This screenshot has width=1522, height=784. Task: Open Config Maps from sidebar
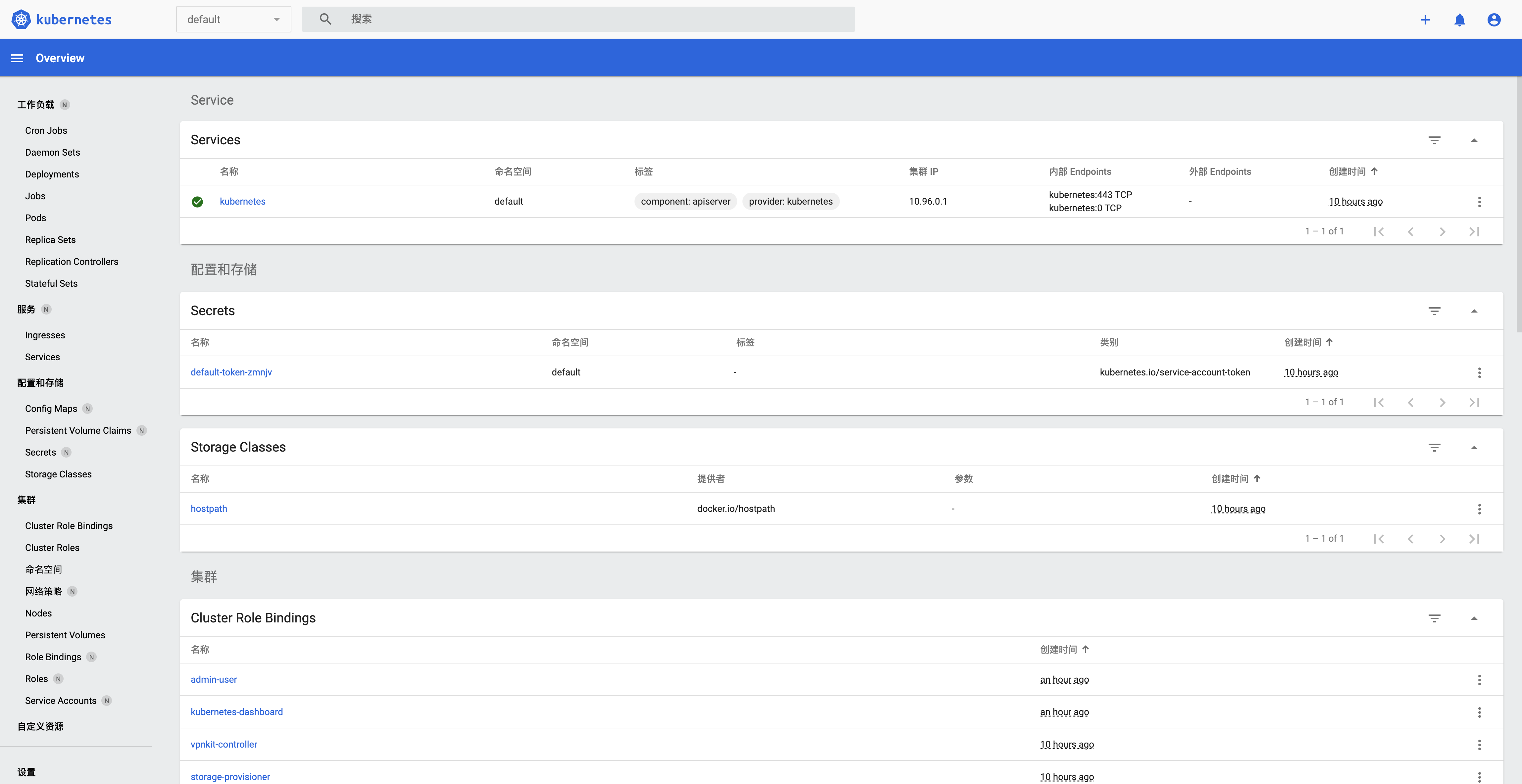tap(51, 409)
